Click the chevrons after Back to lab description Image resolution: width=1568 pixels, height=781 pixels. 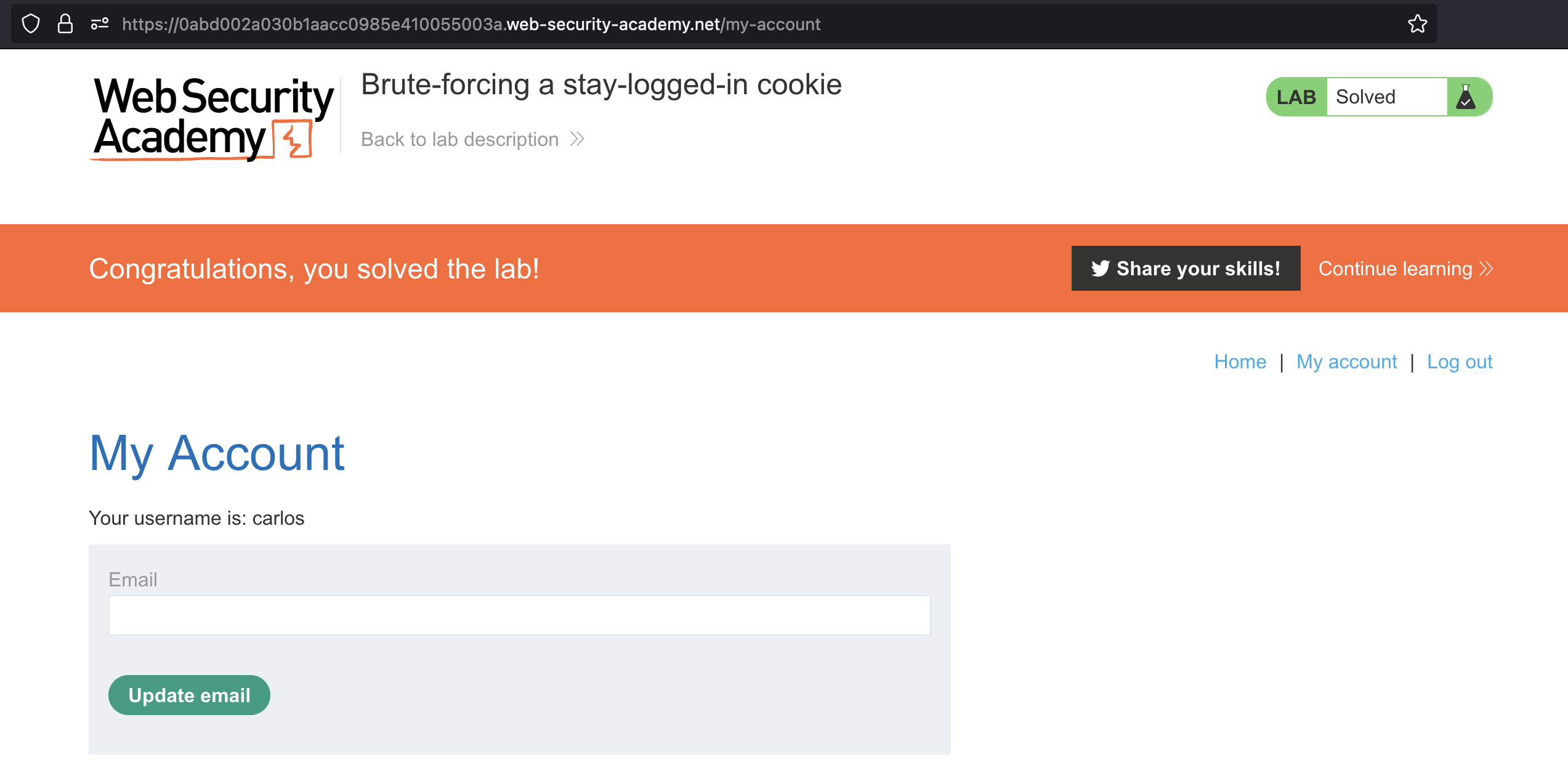pyautogui.click(x=577, y=139)
